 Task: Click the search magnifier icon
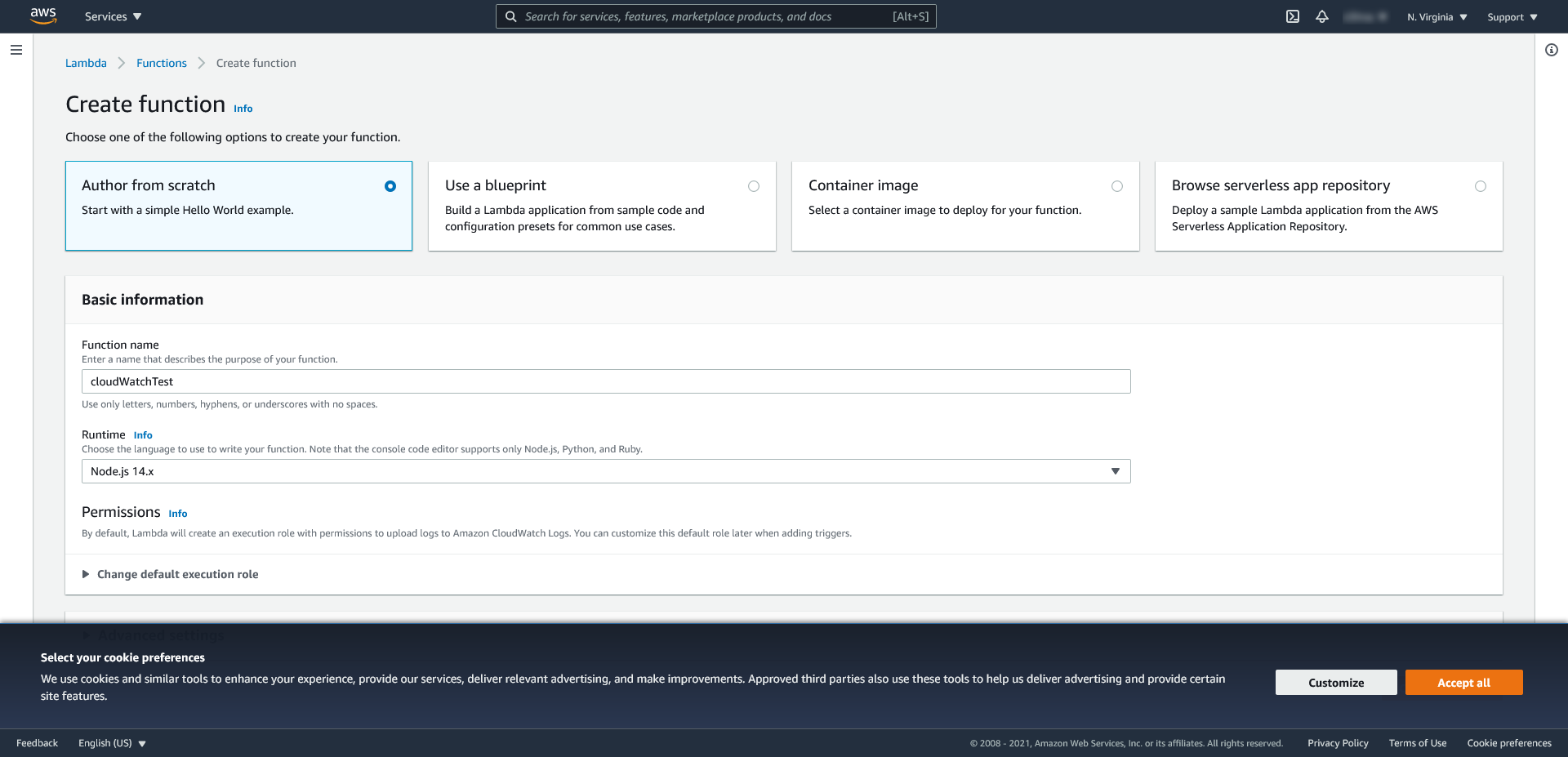[510, 16]
